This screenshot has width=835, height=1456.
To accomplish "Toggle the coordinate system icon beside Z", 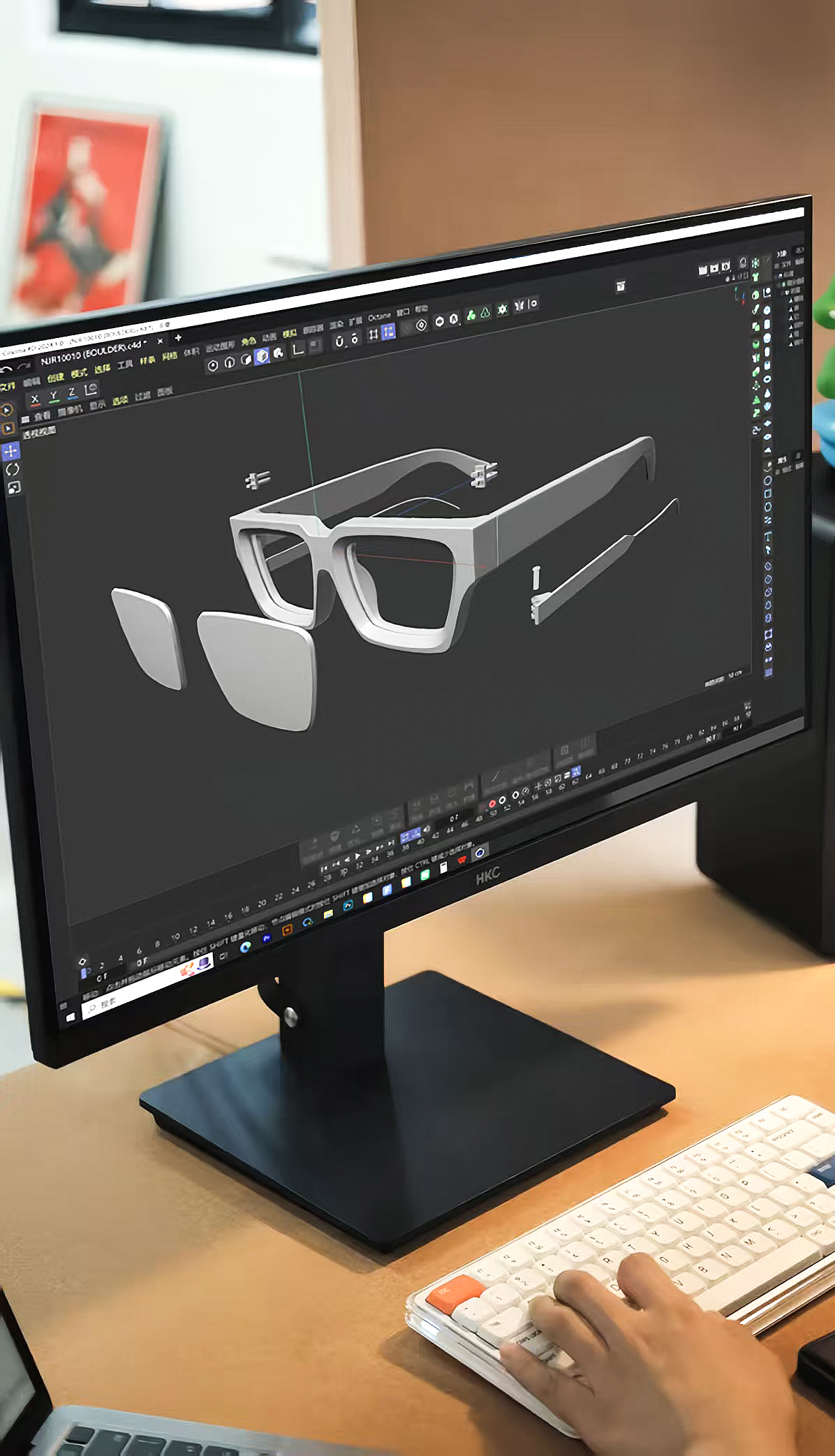I will (x=91, y=388).
